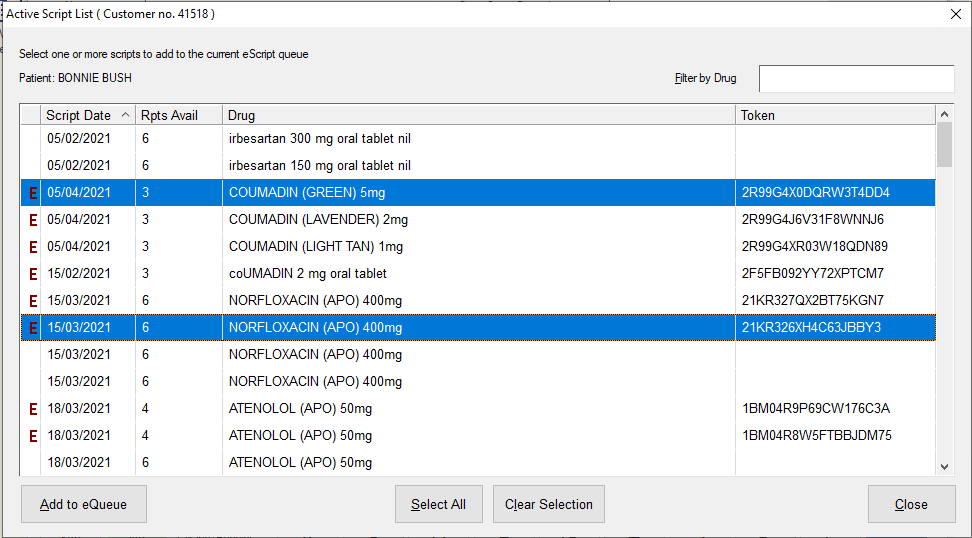
Task: Select the coUMADIN 2 mg oral tablet row
Action: tap(478, 273)
